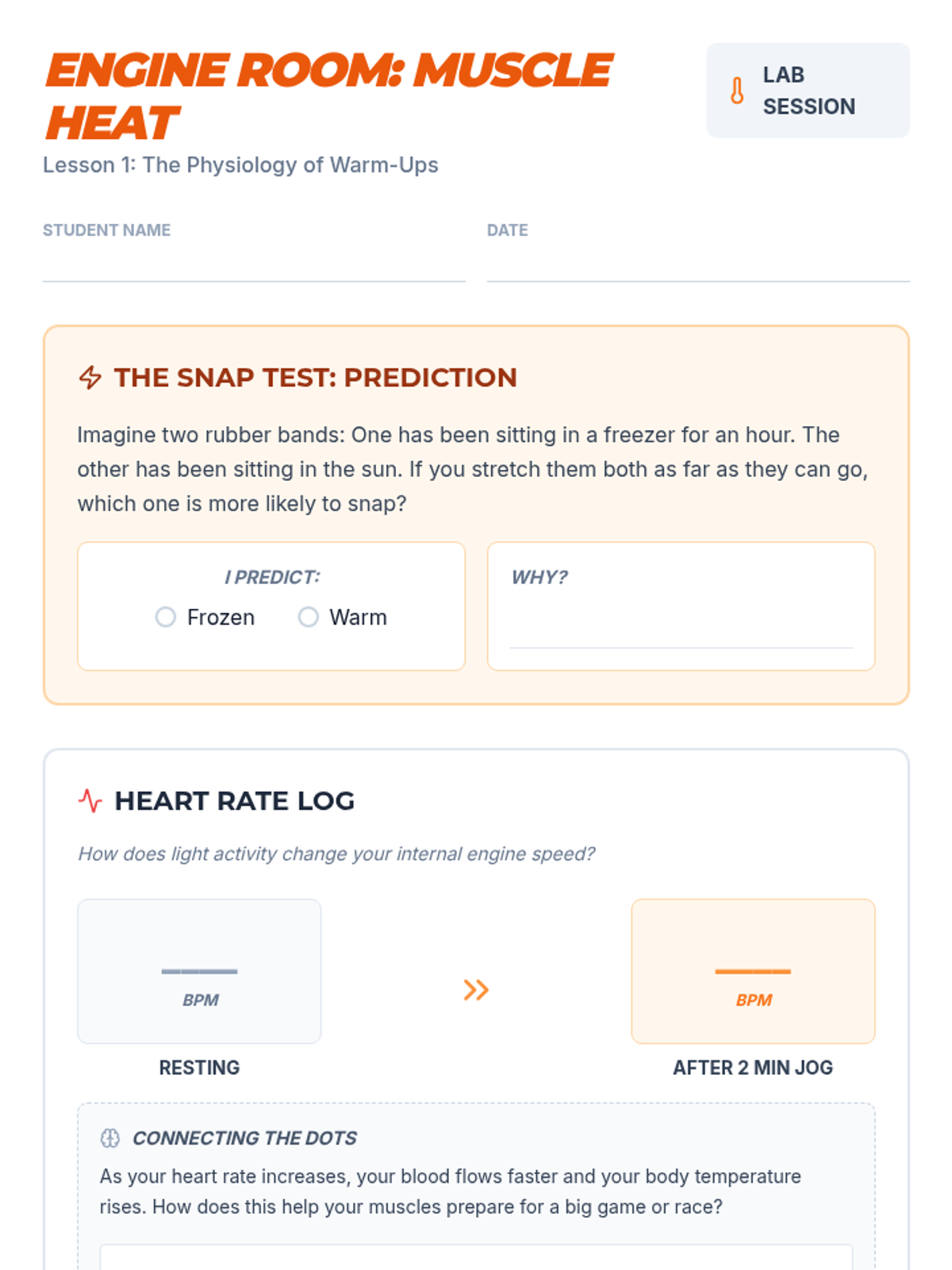The height and width of the screenshot is (1270, 952).
Task: Select the Warm radio button
Action: tap(308, 617)
